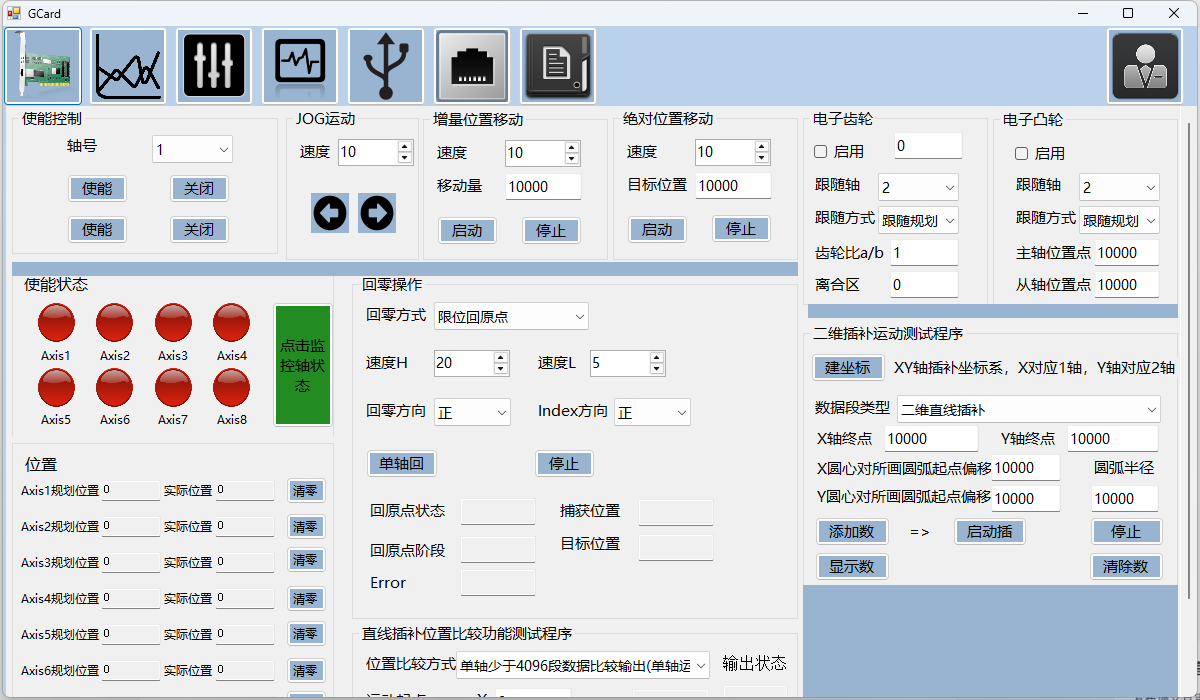Viewport: 1200px width, 700px height.
Task: Click the document log toolbar icon
Action: pos(557,64)
